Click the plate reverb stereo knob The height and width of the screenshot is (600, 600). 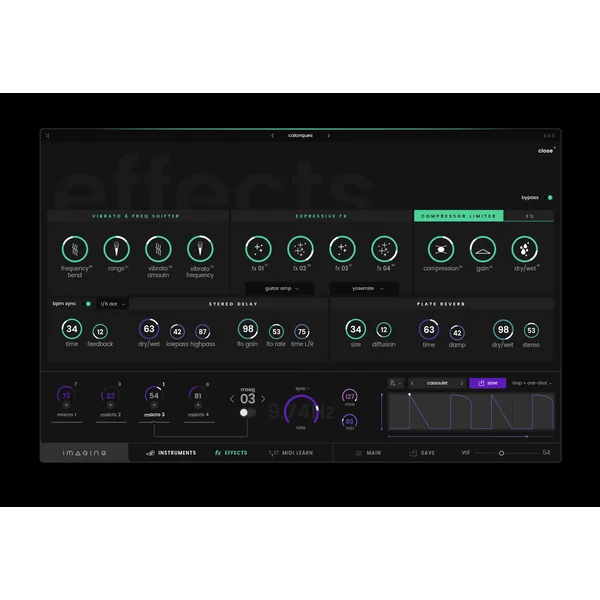point(531,330)
